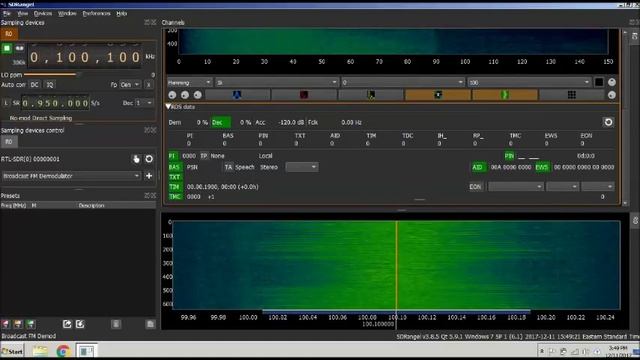Click the dark red spectrum display toggle icon
The height and width of the screenshot is (360, 640).
click(304, 95)
